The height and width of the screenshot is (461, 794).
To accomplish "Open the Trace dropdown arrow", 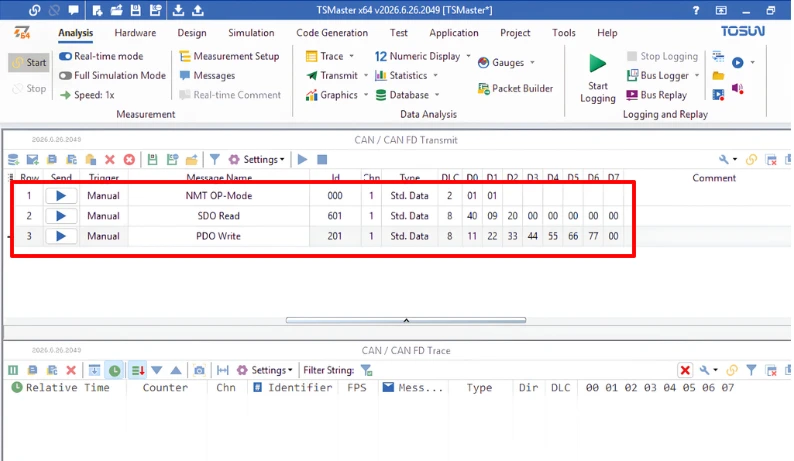I will 351,56.
